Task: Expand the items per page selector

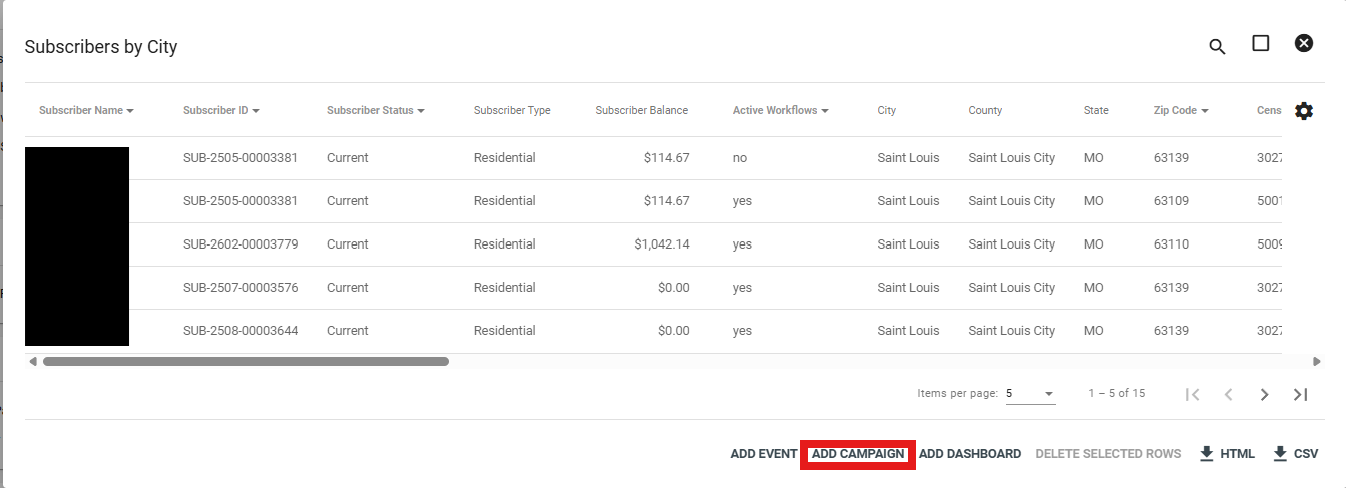Action: coord(1030,394)
